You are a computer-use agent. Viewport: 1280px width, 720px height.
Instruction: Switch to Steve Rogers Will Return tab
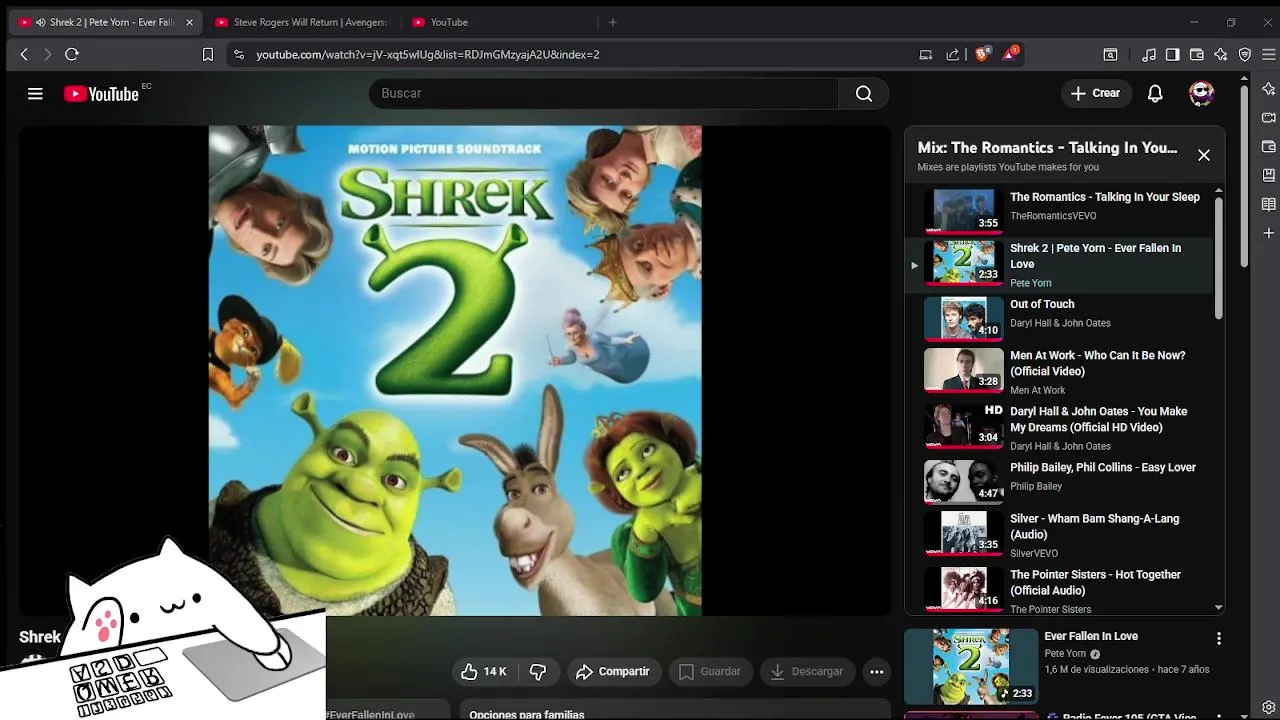tap(301, 22)
